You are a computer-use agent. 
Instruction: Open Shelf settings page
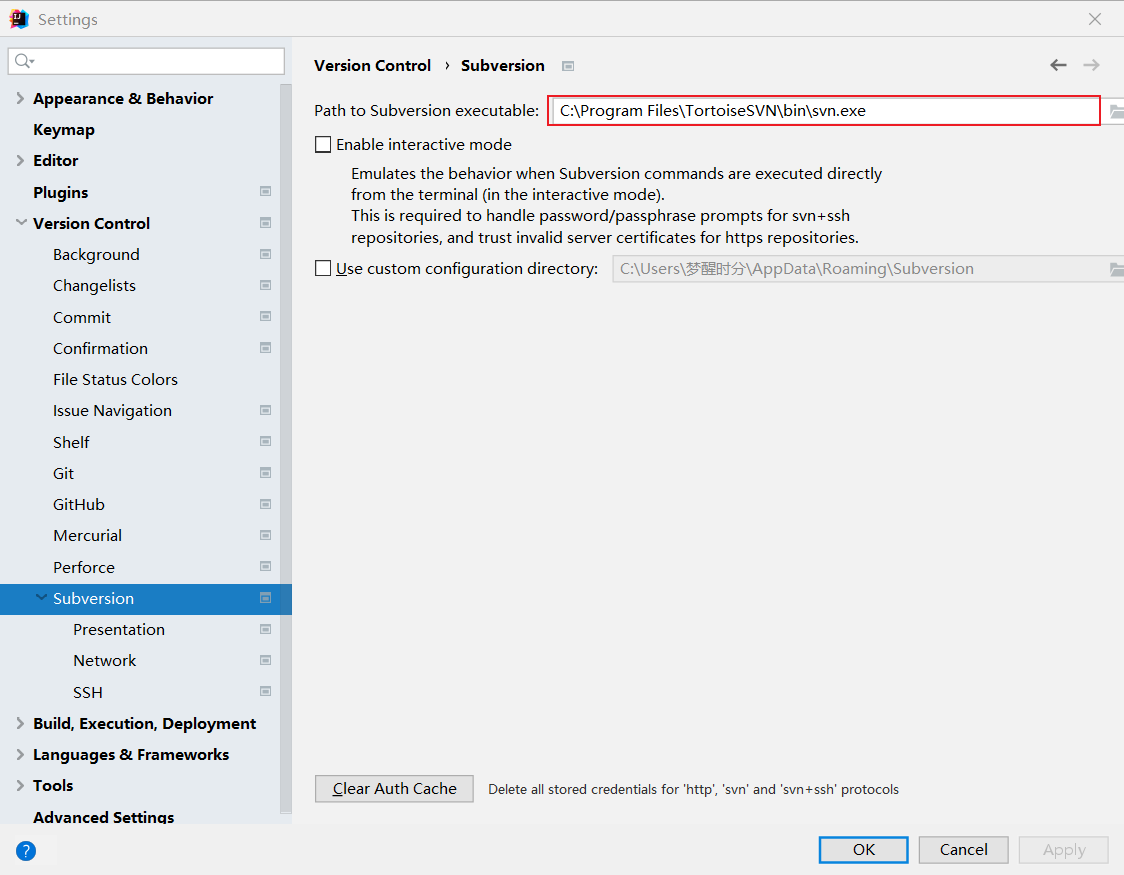pyautogui.click(x=71, y=442)
